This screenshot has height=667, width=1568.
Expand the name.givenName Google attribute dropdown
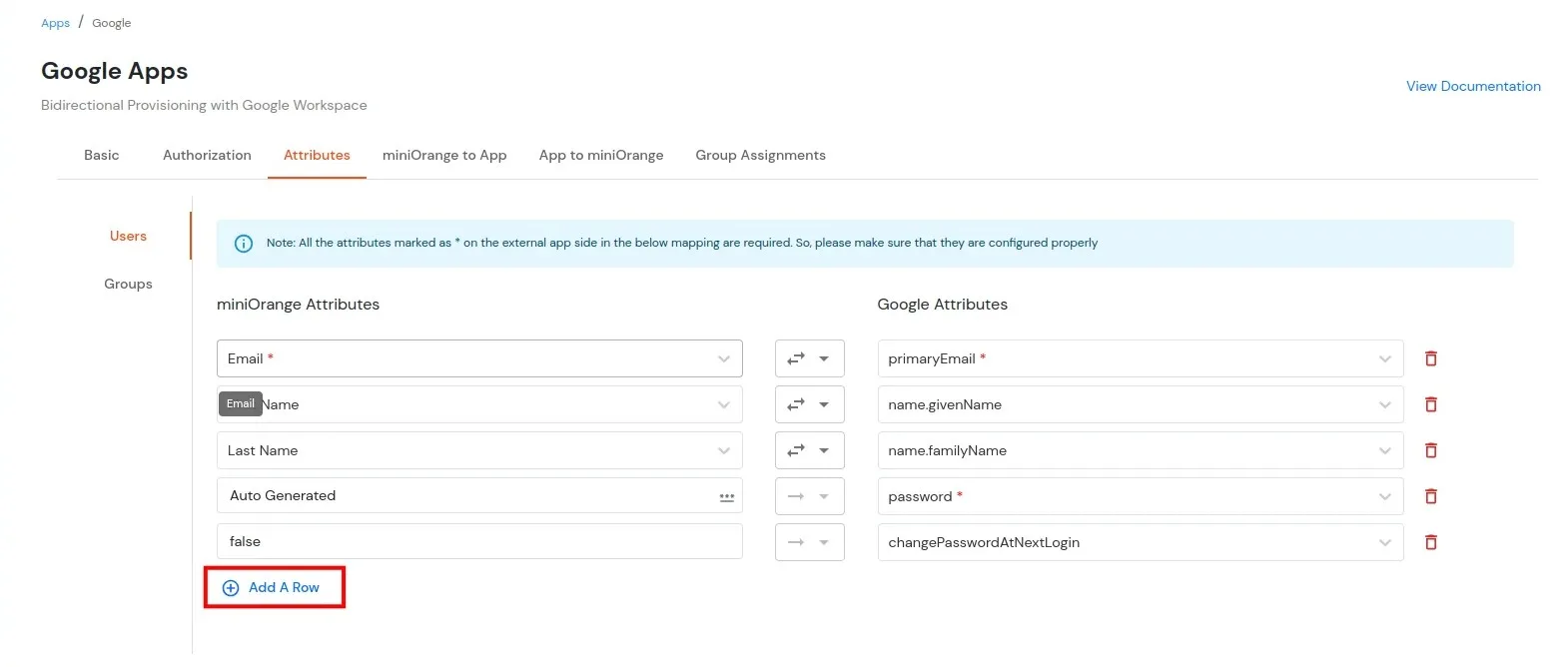coord(1141,404)
